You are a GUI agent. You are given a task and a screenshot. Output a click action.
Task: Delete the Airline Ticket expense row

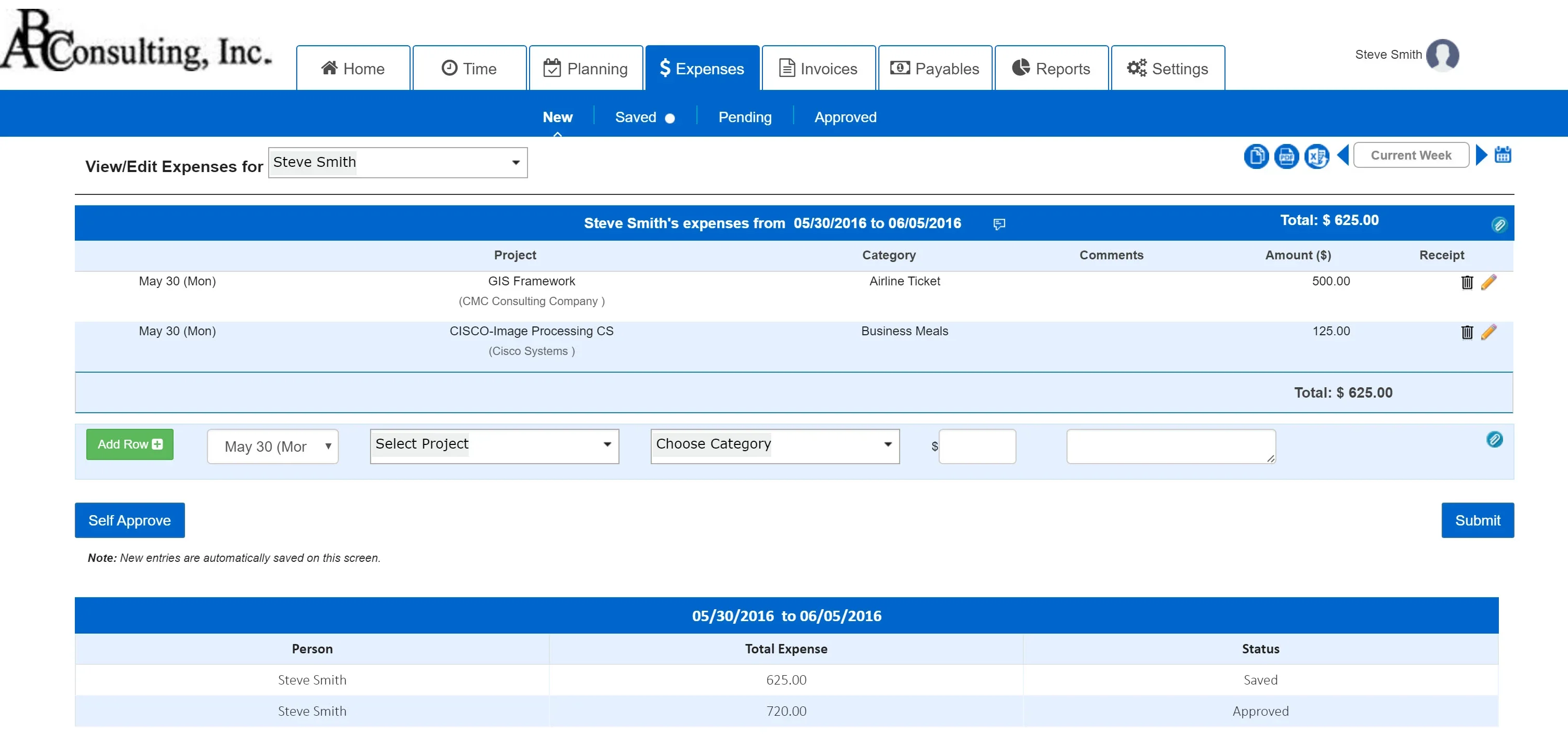1467,283
